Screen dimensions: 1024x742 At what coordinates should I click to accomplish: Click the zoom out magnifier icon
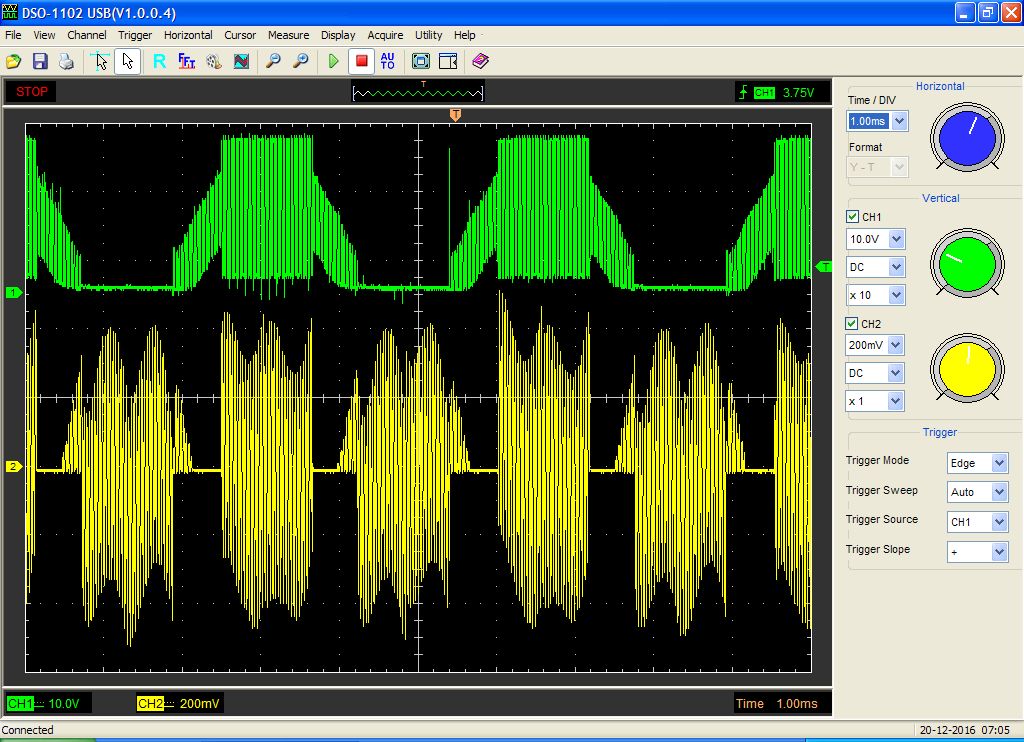pyautogui.click(x=274, y=61)
